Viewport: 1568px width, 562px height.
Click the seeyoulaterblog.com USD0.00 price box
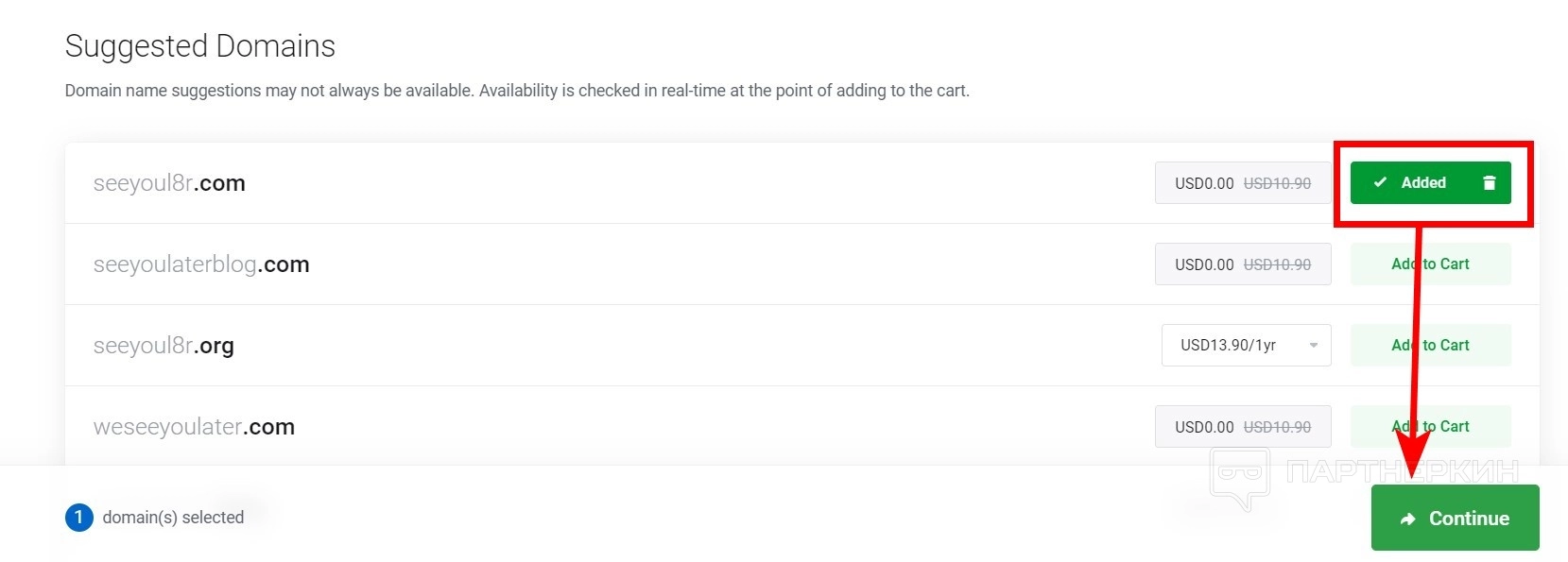(1242, 264)
